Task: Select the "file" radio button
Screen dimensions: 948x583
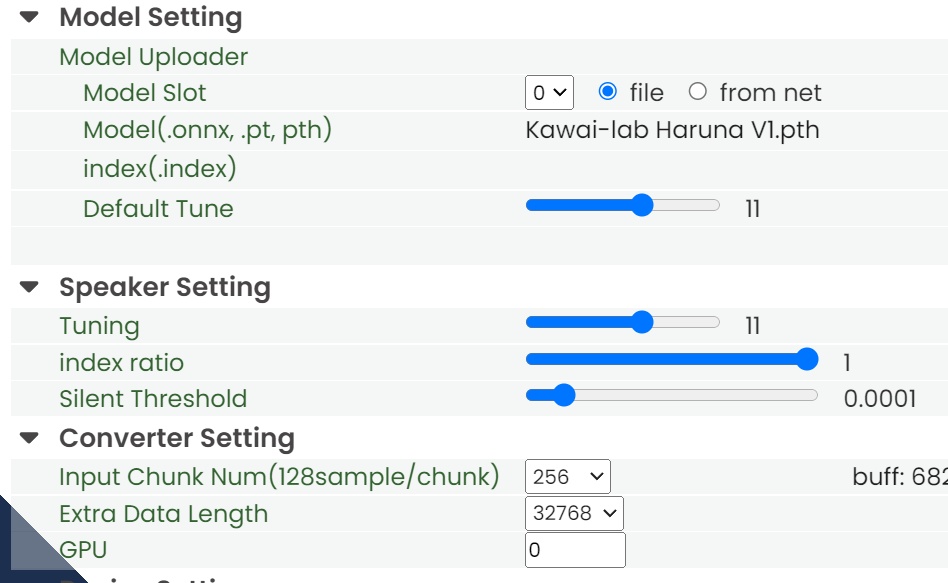Action: coord(607,92)
